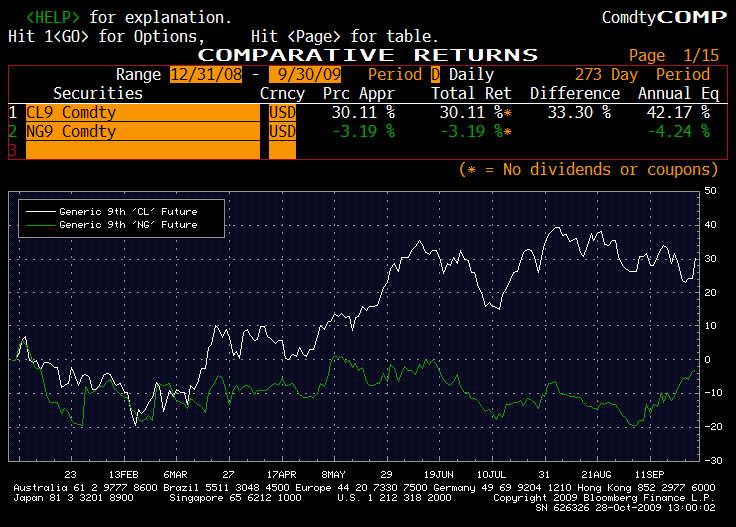This screenshot has width=736, height=527.
Task: Select the Period field showing D
Action: point(435,75)
